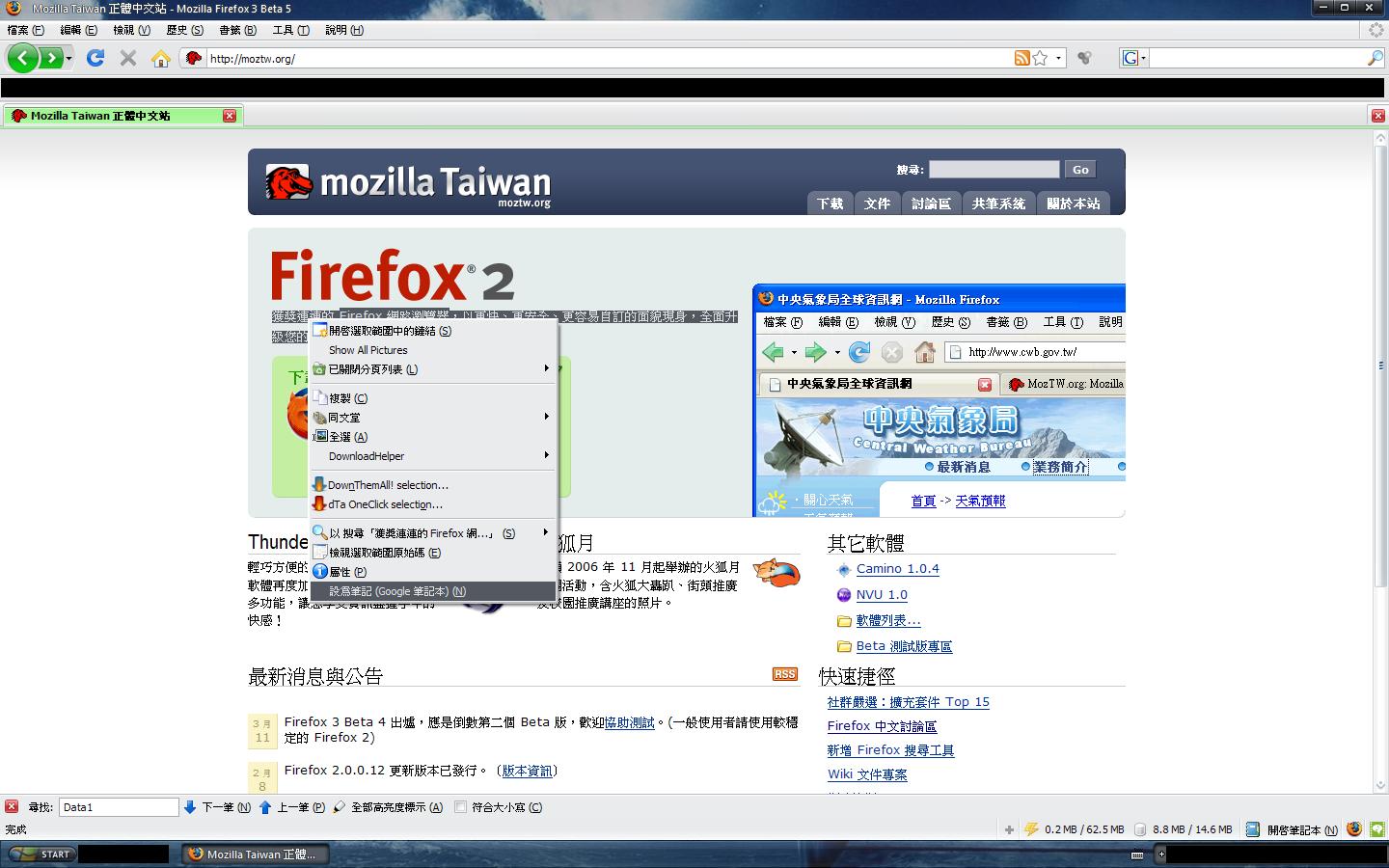
Task: Select 設為筆記 (Google 筆記本) menu entry
Action: coord(433,591)
